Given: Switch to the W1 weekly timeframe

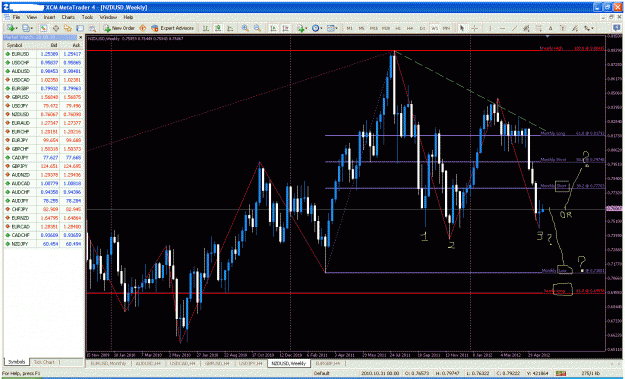Looking at the screenshot, I should pyautogui.click(x=434, y=28).
